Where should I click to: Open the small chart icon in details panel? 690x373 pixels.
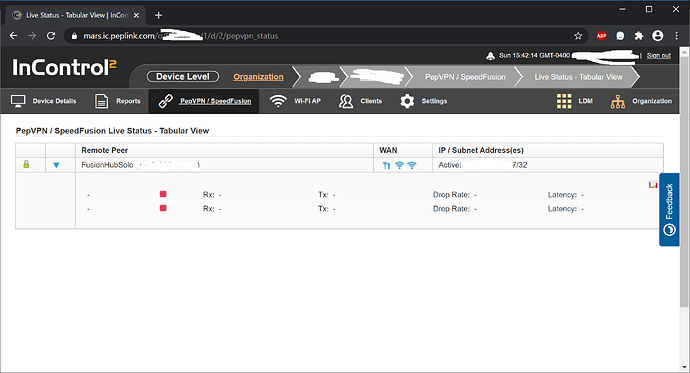click(653, 185)
